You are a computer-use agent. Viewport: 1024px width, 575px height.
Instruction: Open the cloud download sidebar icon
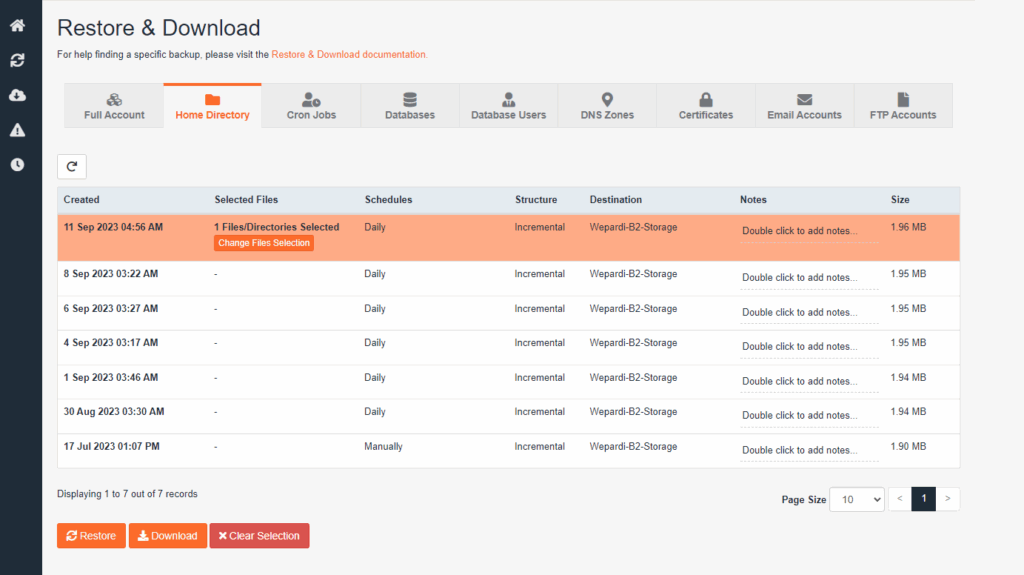(x=17, y=95)
